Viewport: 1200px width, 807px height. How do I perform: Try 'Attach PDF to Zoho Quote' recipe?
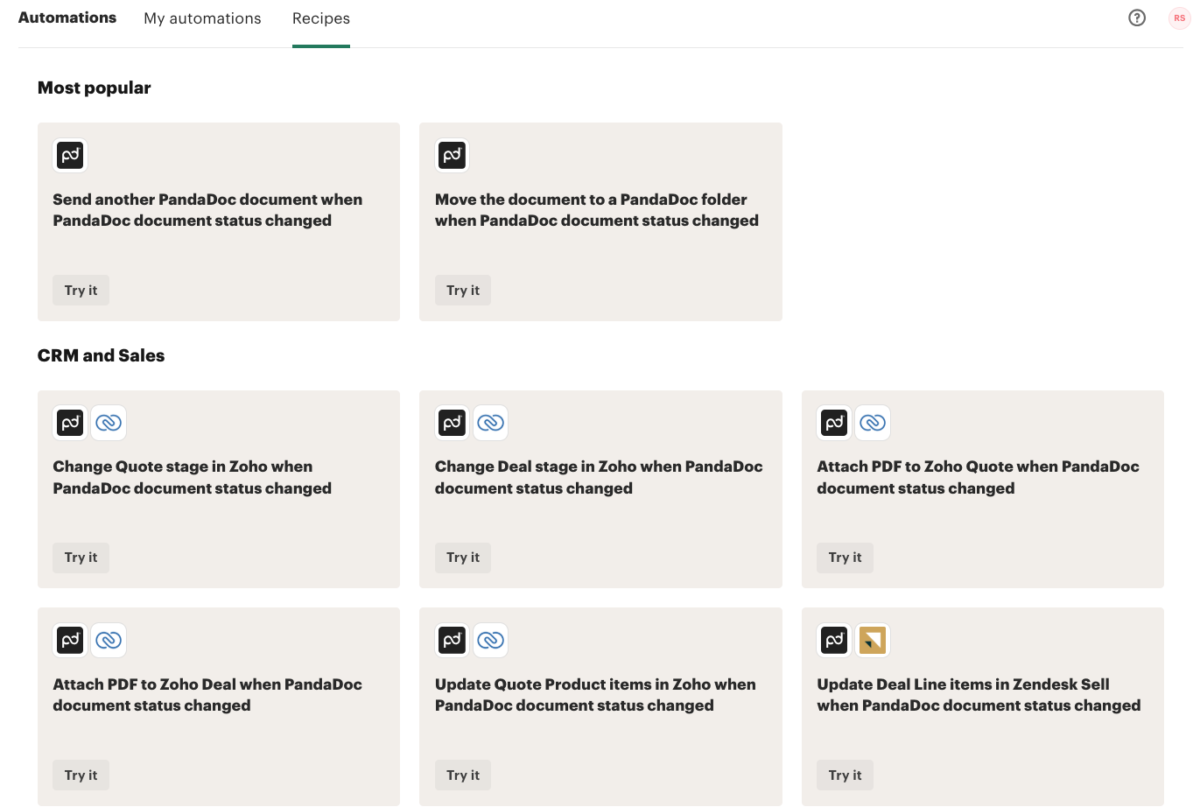coord(845,557)
